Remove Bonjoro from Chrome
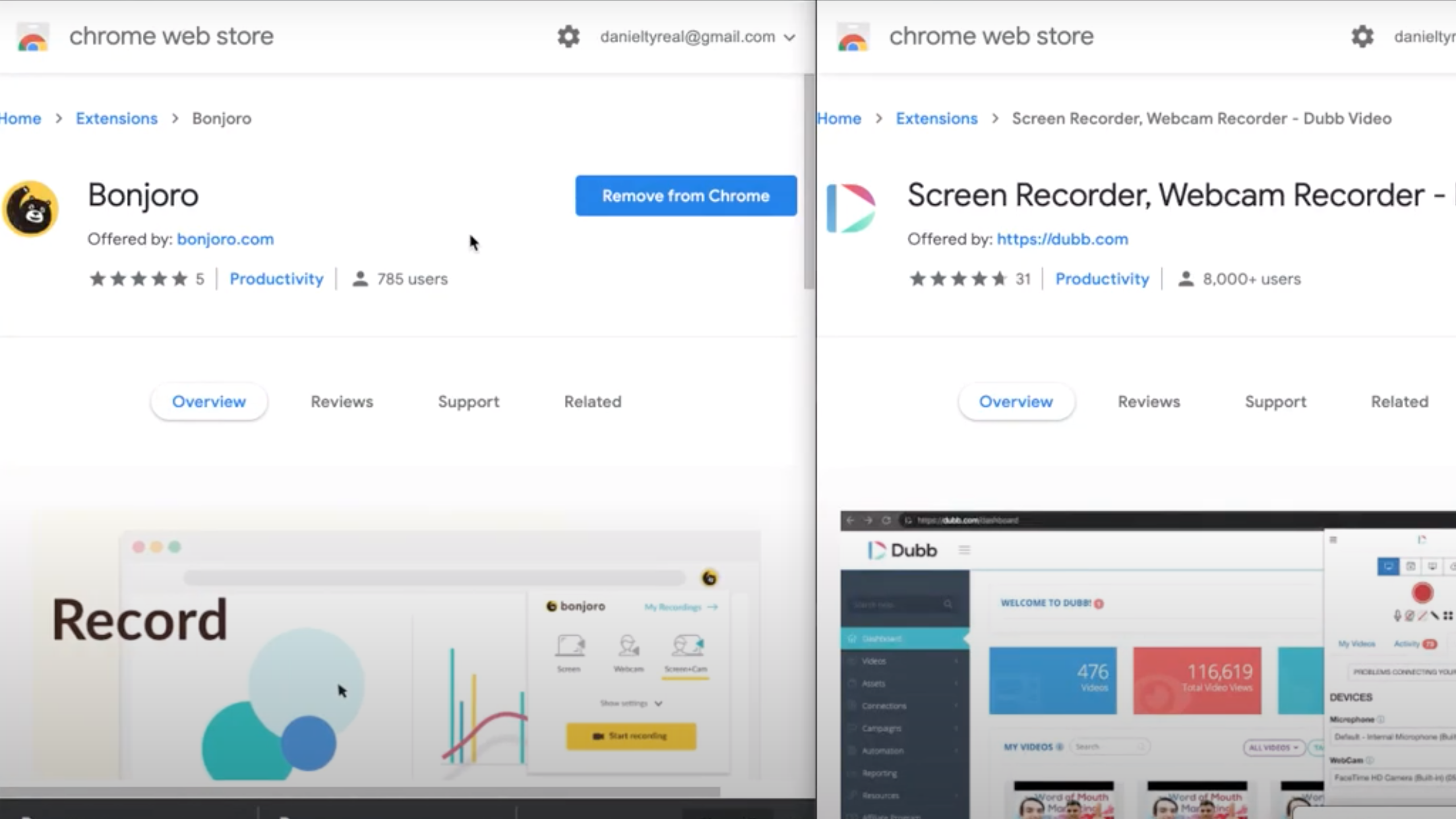The width and height of the screenshot is (1456, 819). pyautogui.click(x=686, y=196)
